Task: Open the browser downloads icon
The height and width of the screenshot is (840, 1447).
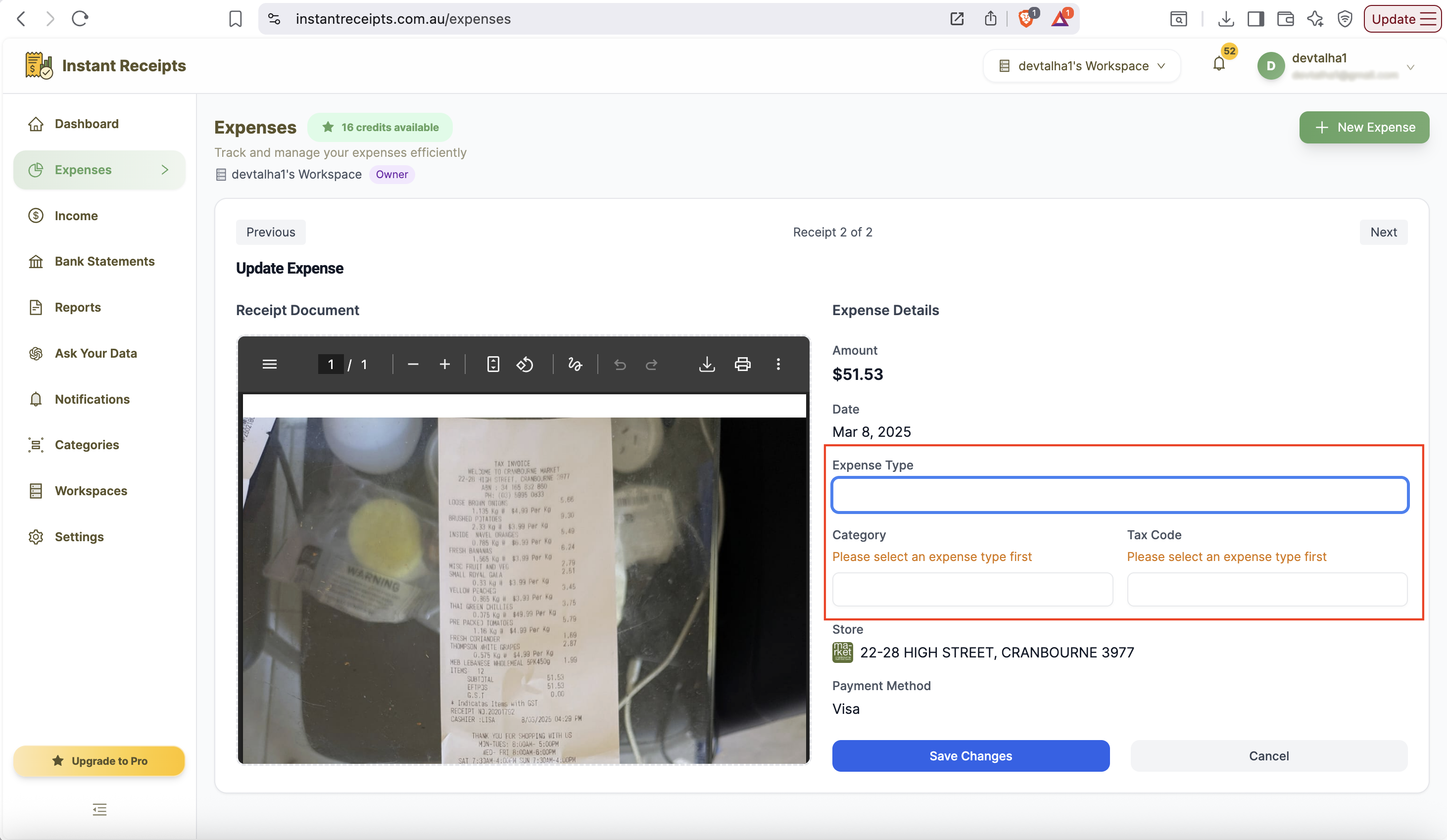Action: [x=1225, y=19]
